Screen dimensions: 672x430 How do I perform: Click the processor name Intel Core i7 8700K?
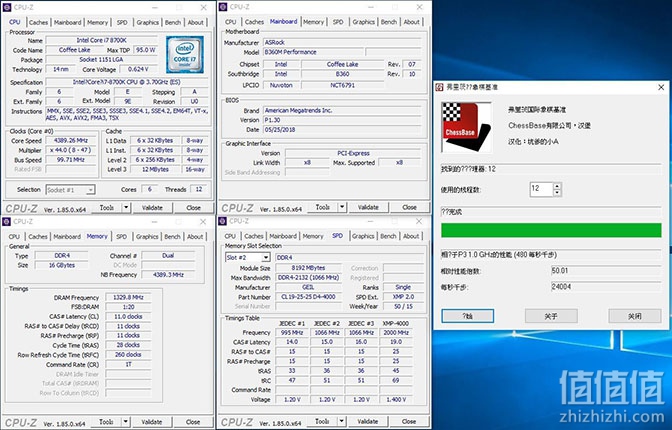102,40
